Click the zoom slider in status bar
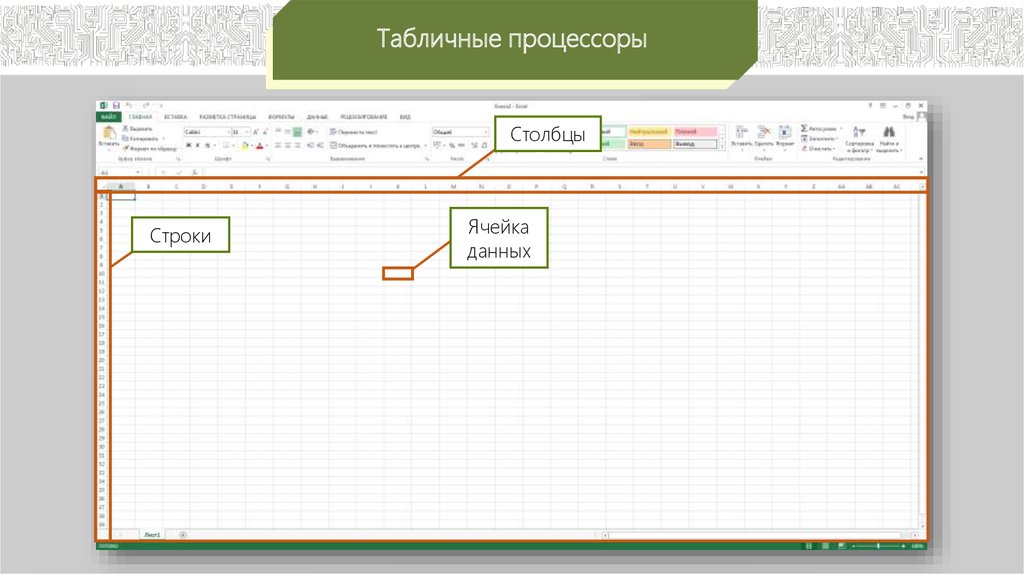 pos(878,546)
